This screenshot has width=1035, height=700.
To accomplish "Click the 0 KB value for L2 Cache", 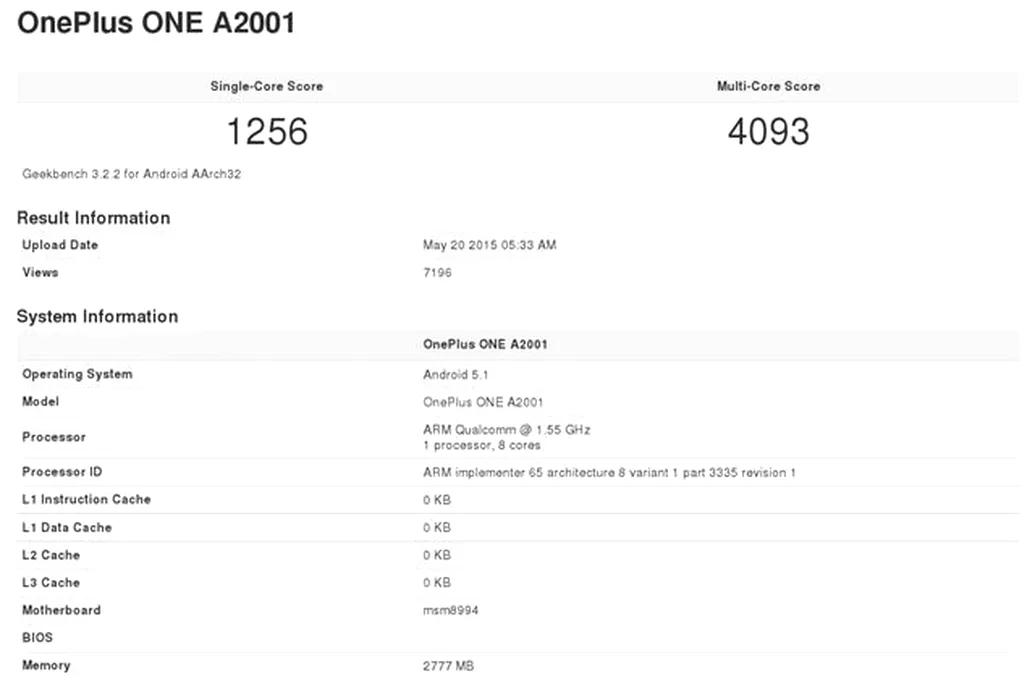I will 437,555.
